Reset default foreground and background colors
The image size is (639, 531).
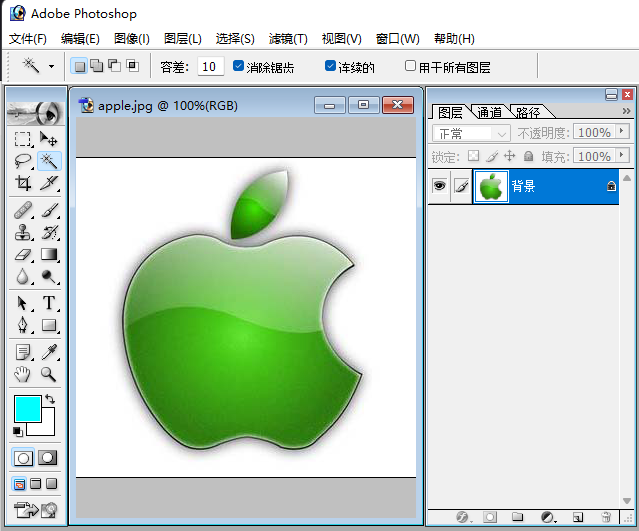coord(17,431)
